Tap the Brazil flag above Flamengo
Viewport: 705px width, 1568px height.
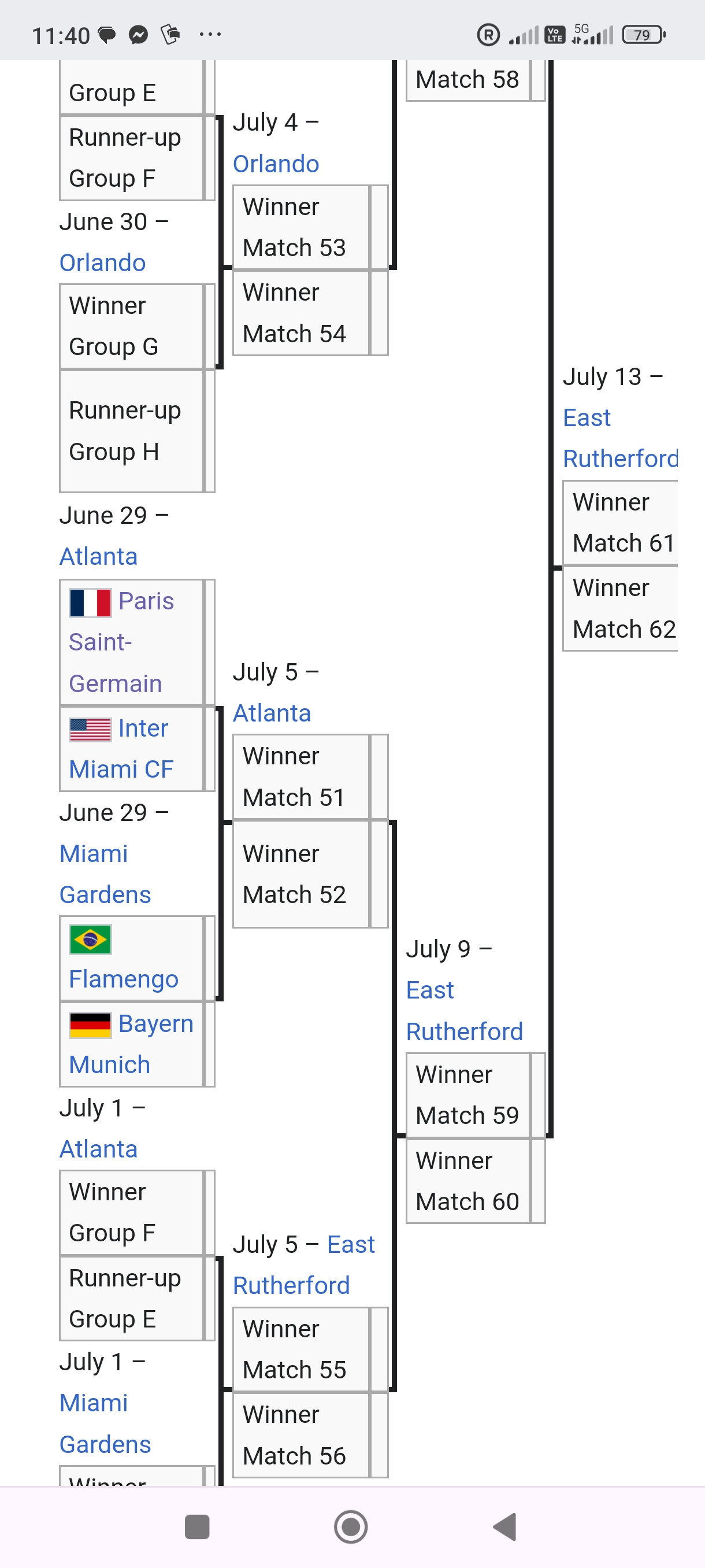90,939
